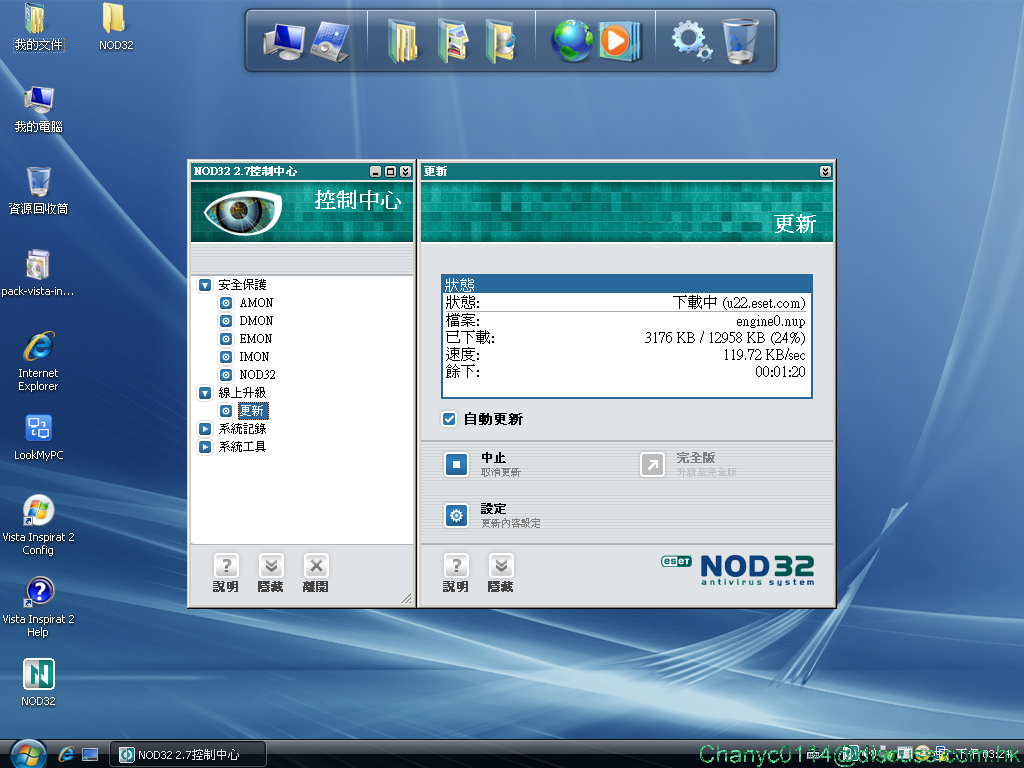The image size is (1024, 768).
Task: Launch Internet Explorer from quick launch
Action: tap(66, 754)
